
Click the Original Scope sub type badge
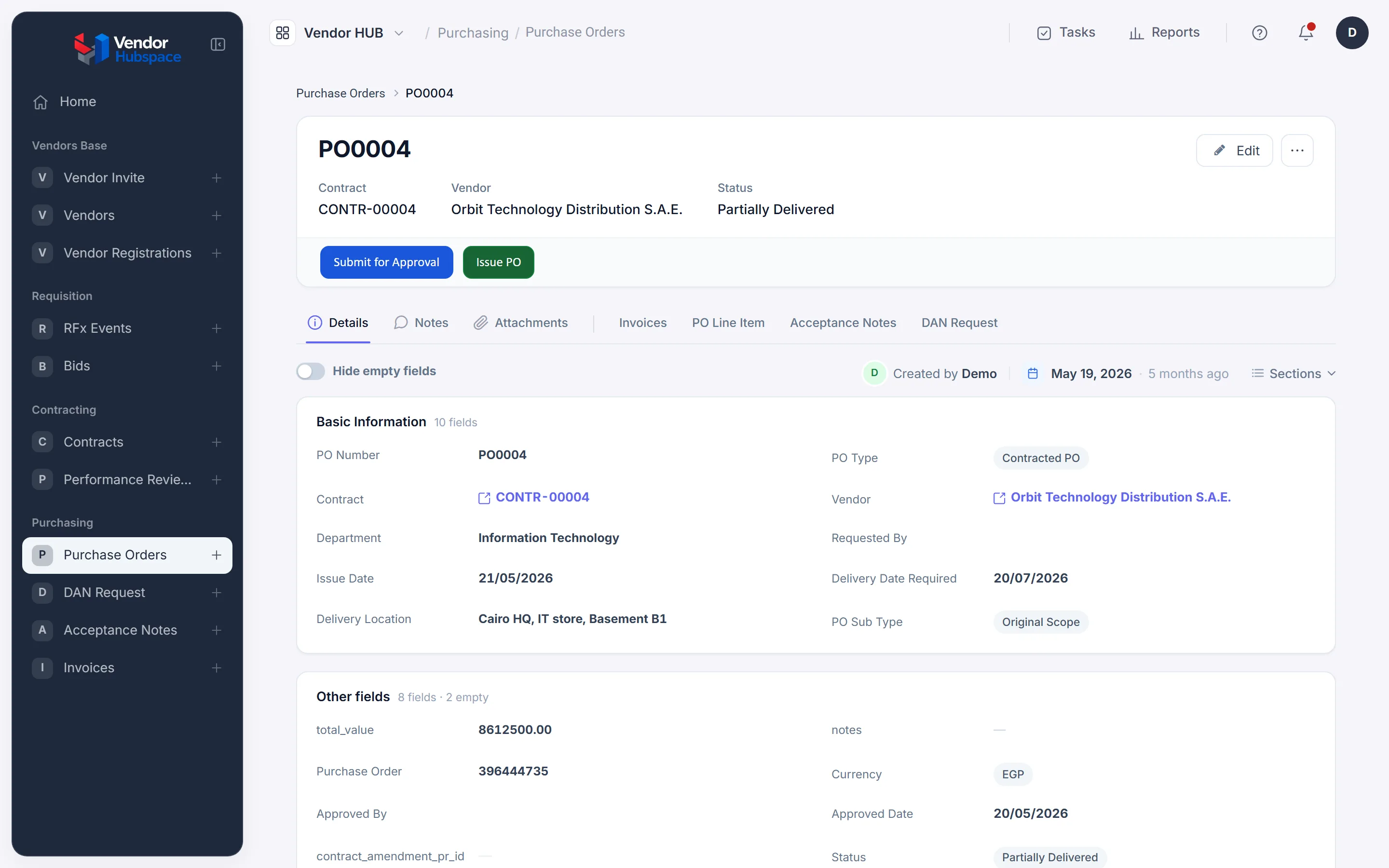1041,622
